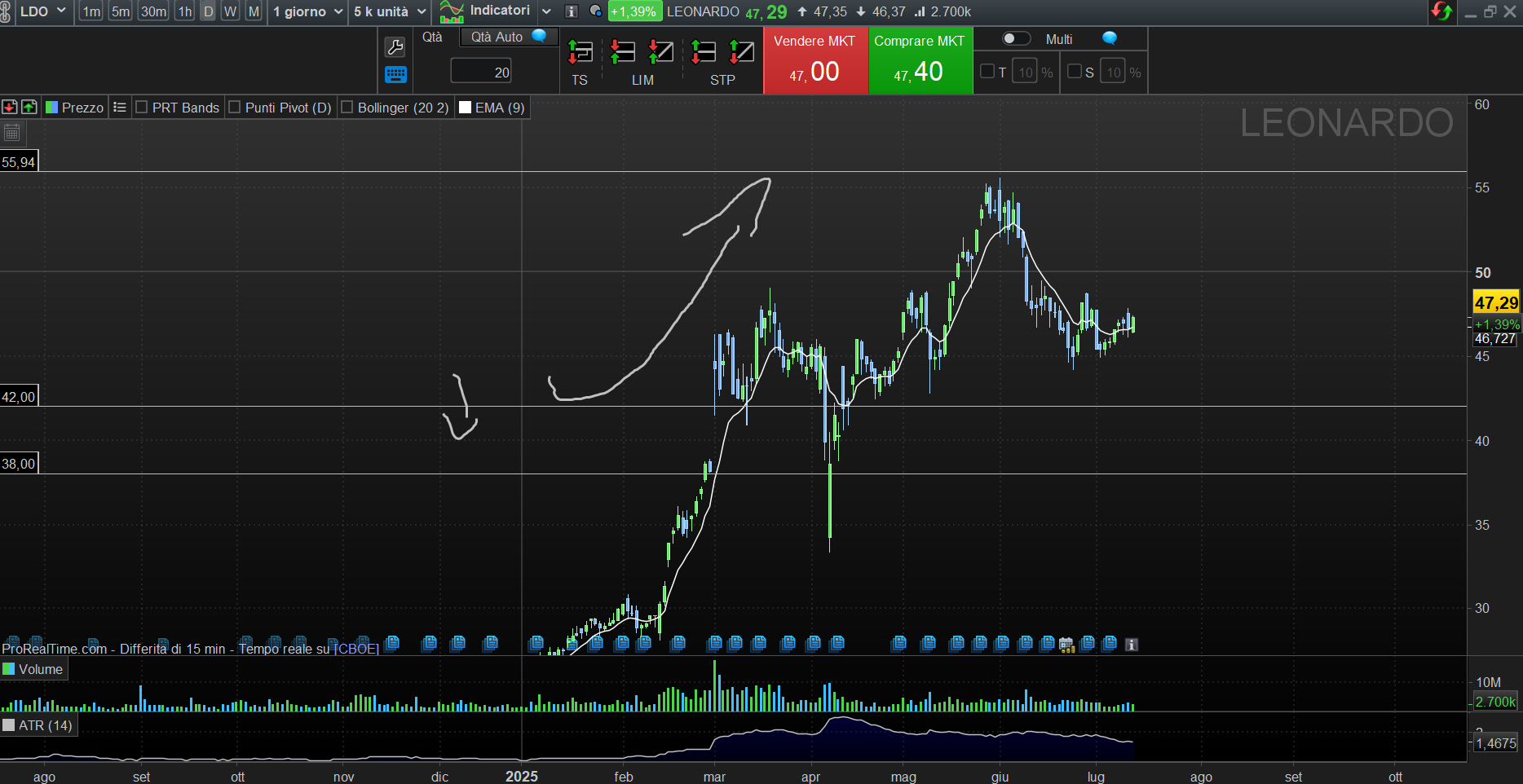
Task: Click Comprare MKT buy button
Action: pos(920,60)
